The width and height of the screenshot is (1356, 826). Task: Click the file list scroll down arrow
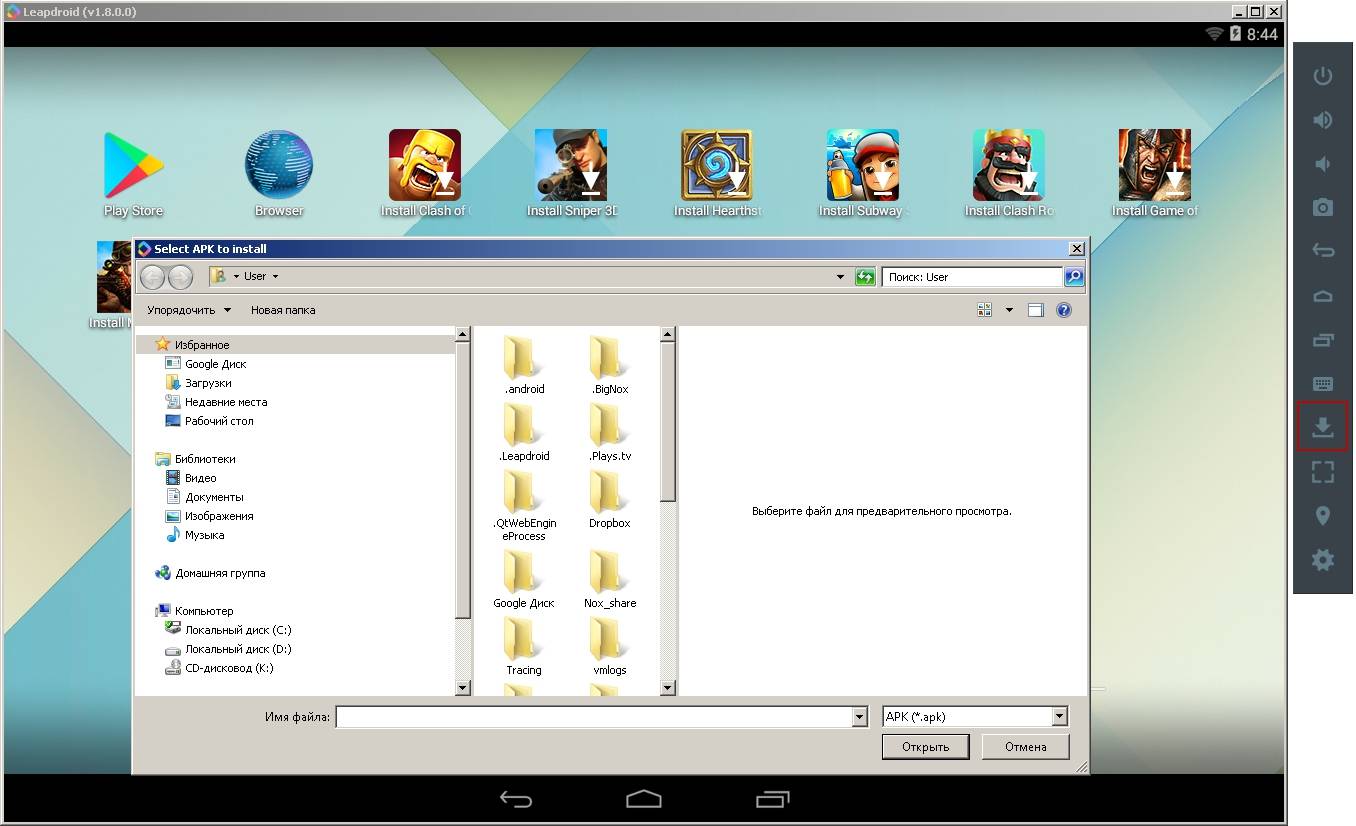tap(668, 687)
